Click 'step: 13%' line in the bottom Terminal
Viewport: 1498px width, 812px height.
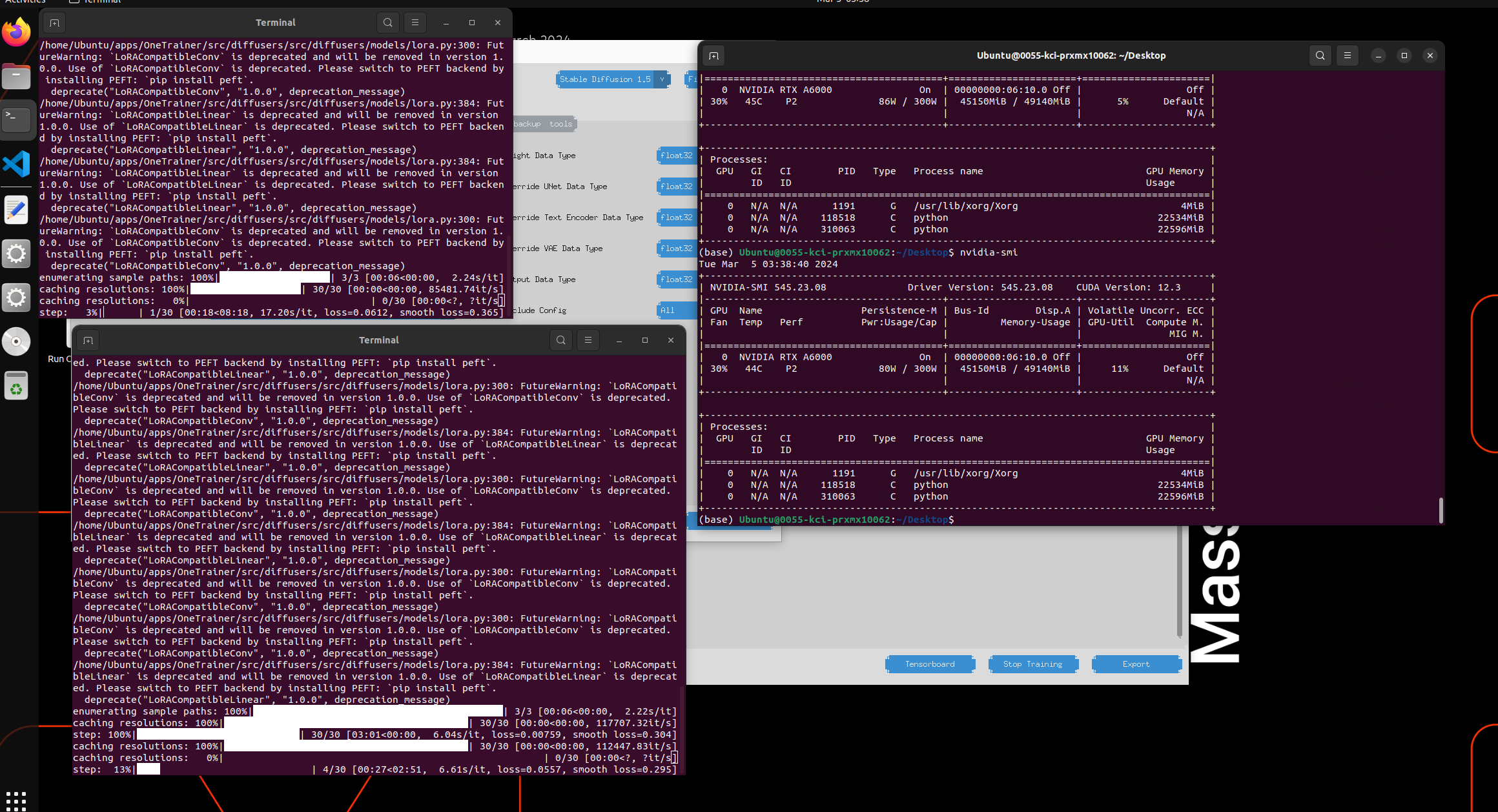click(374, 769)
